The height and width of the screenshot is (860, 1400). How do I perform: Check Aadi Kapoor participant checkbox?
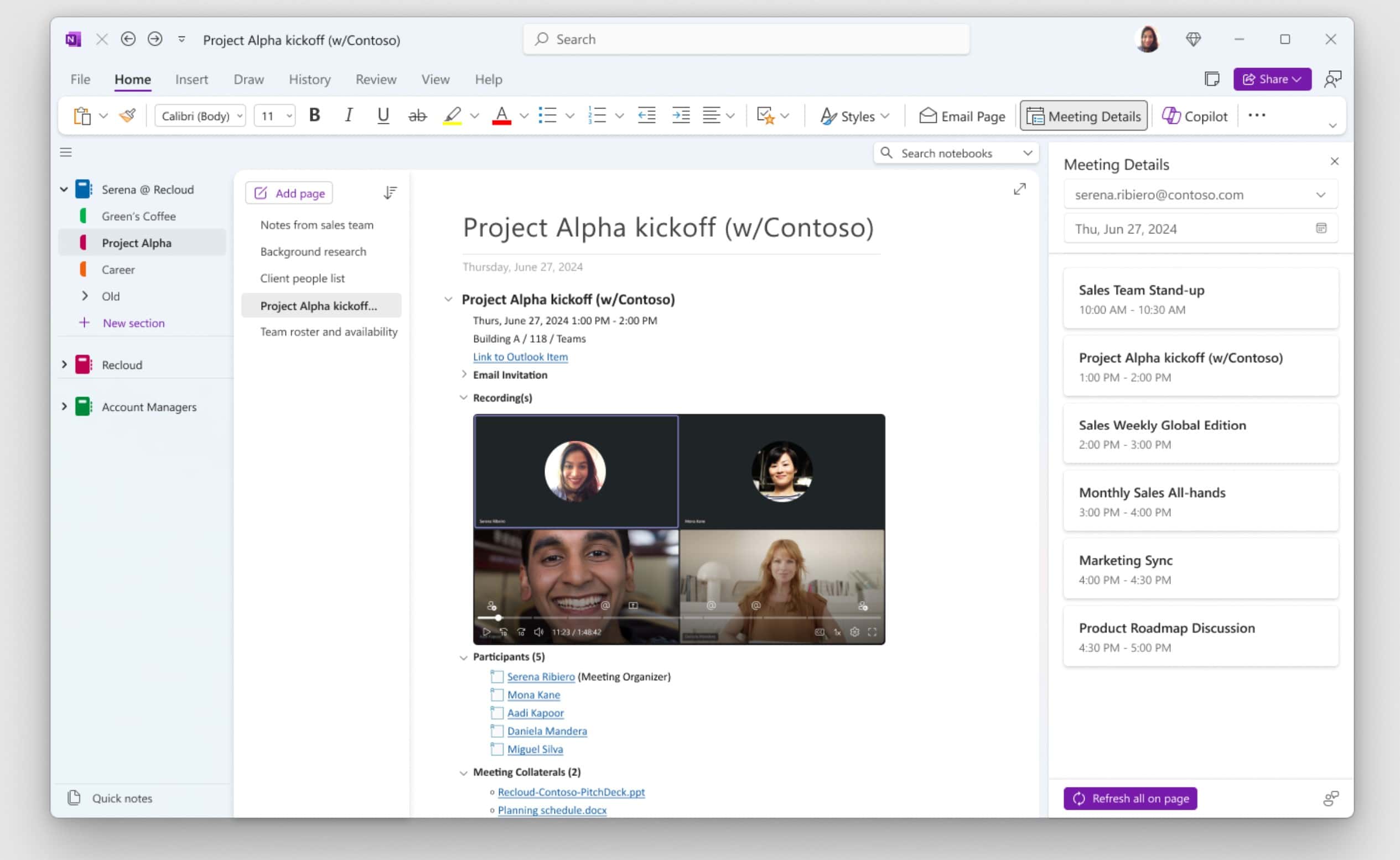pos(497,713)
